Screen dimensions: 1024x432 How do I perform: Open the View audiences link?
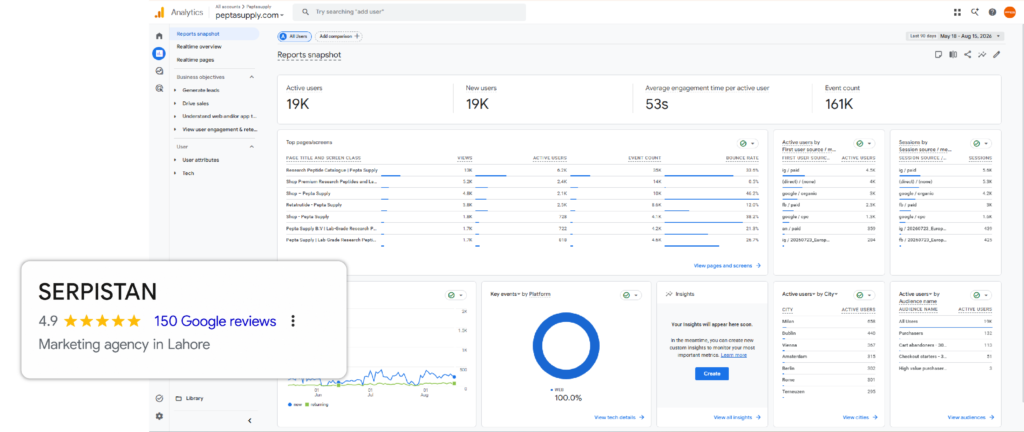coord(970,417)
